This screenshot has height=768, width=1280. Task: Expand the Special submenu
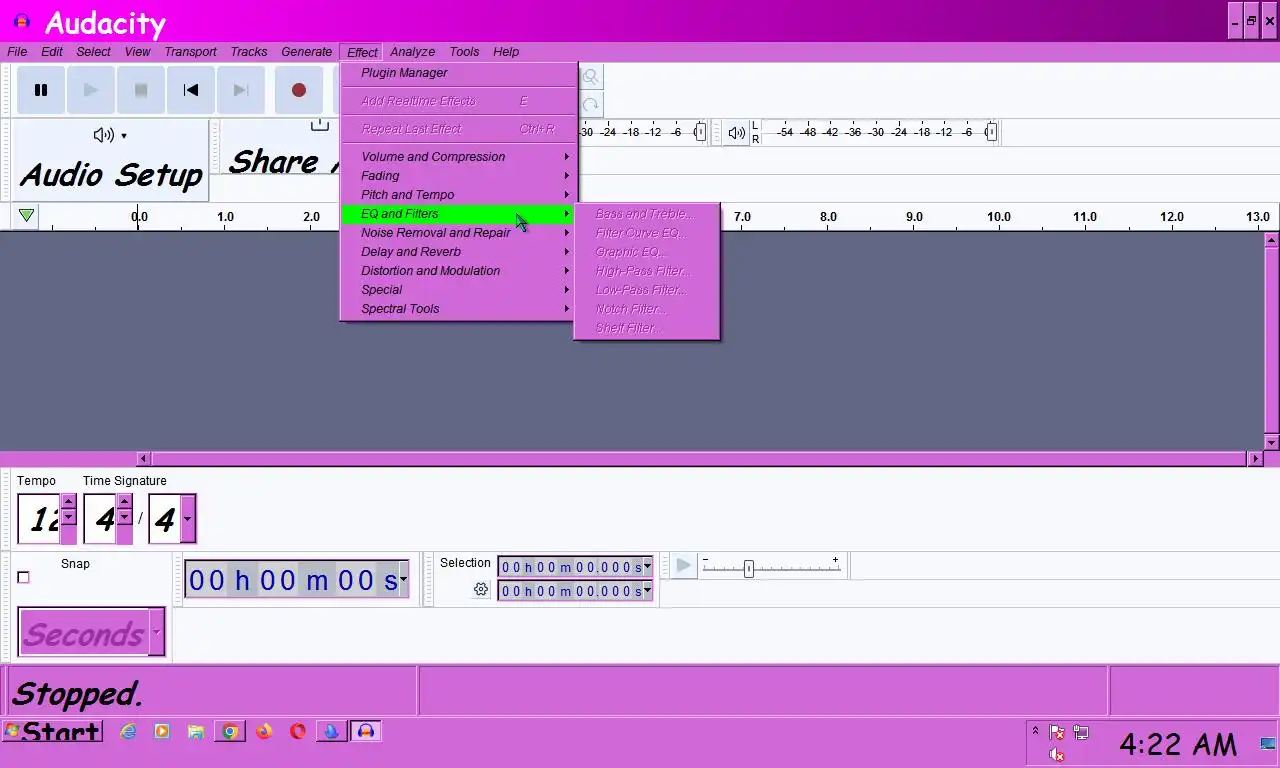pos(459,290)
